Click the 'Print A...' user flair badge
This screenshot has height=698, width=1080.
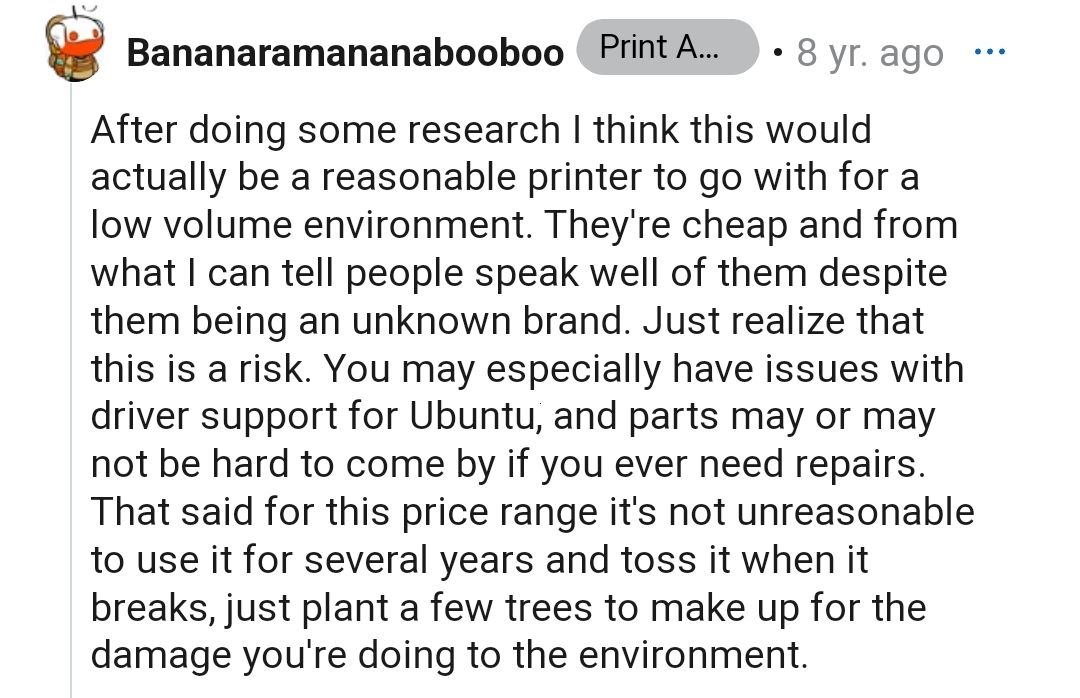[666, 47]
